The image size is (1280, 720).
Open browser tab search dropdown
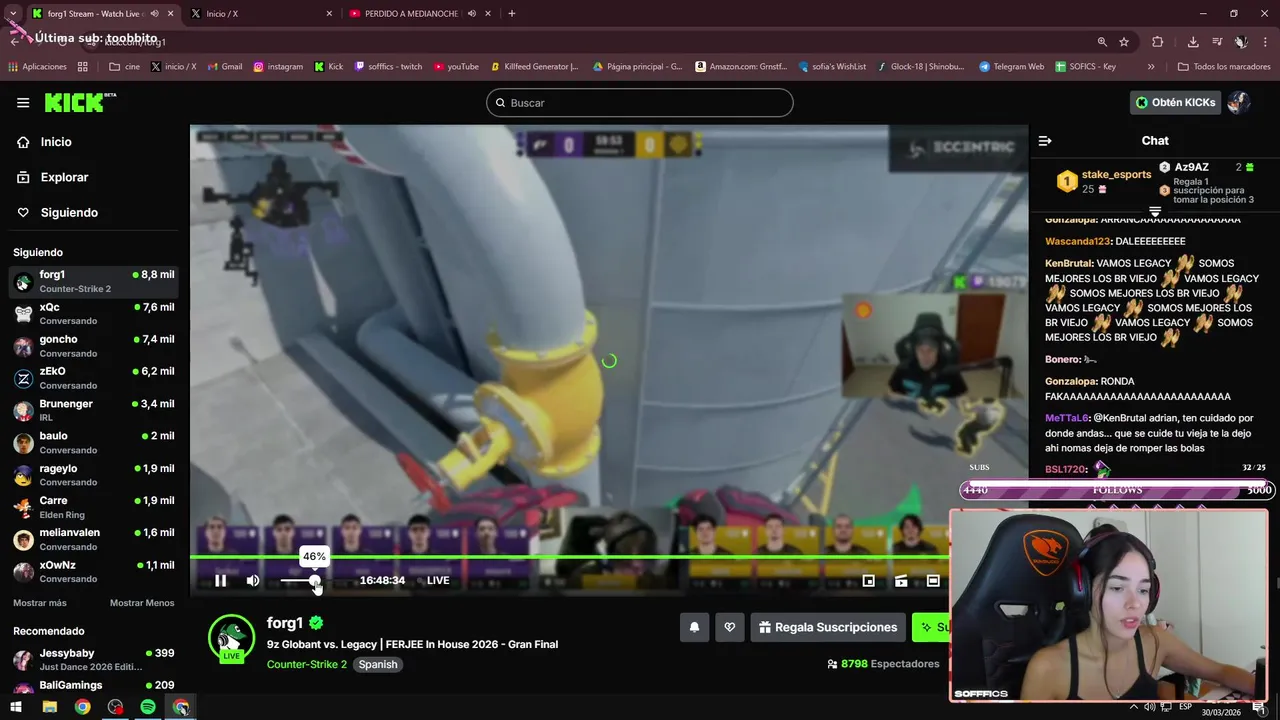pyautogui.click(x=12, y=14)
